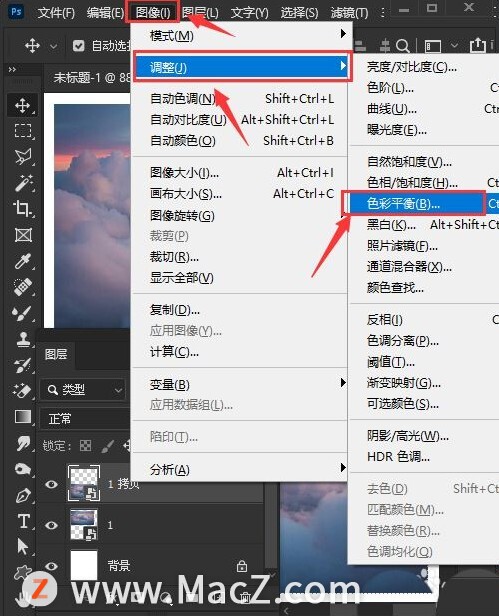Select the Dodge tool

click(22, 469)
